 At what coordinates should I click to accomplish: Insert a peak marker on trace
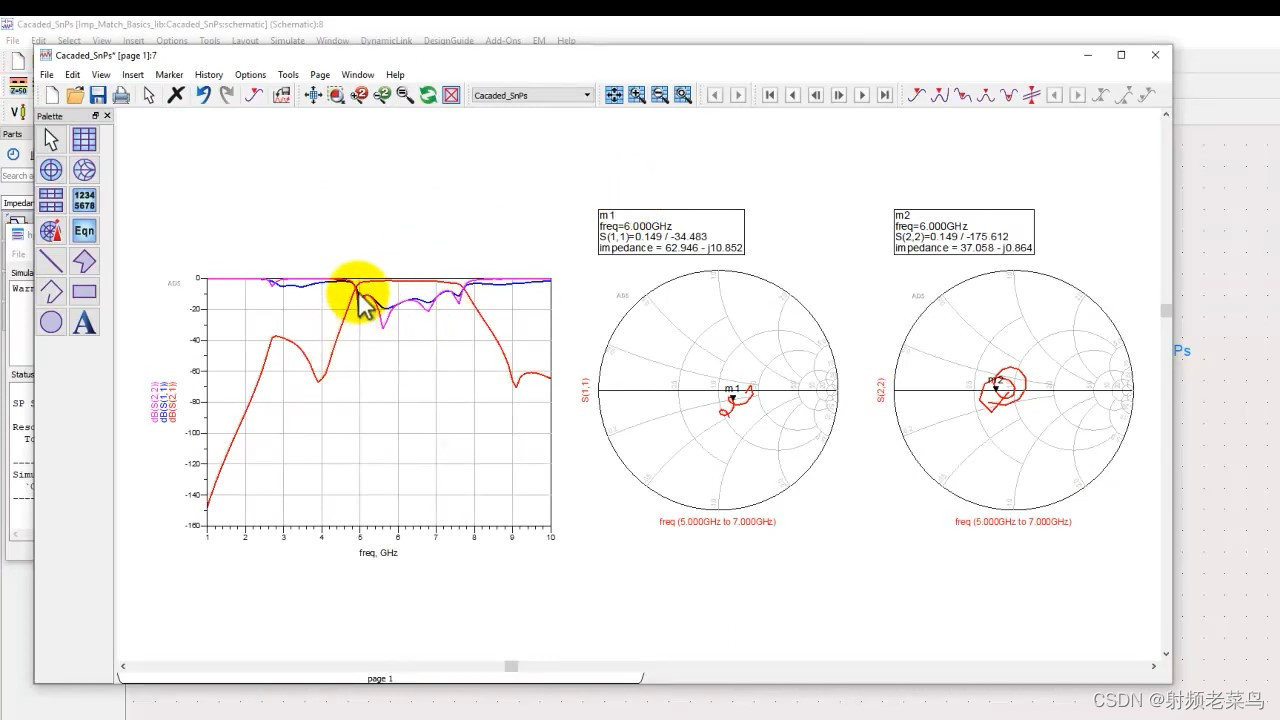[939, 95]
